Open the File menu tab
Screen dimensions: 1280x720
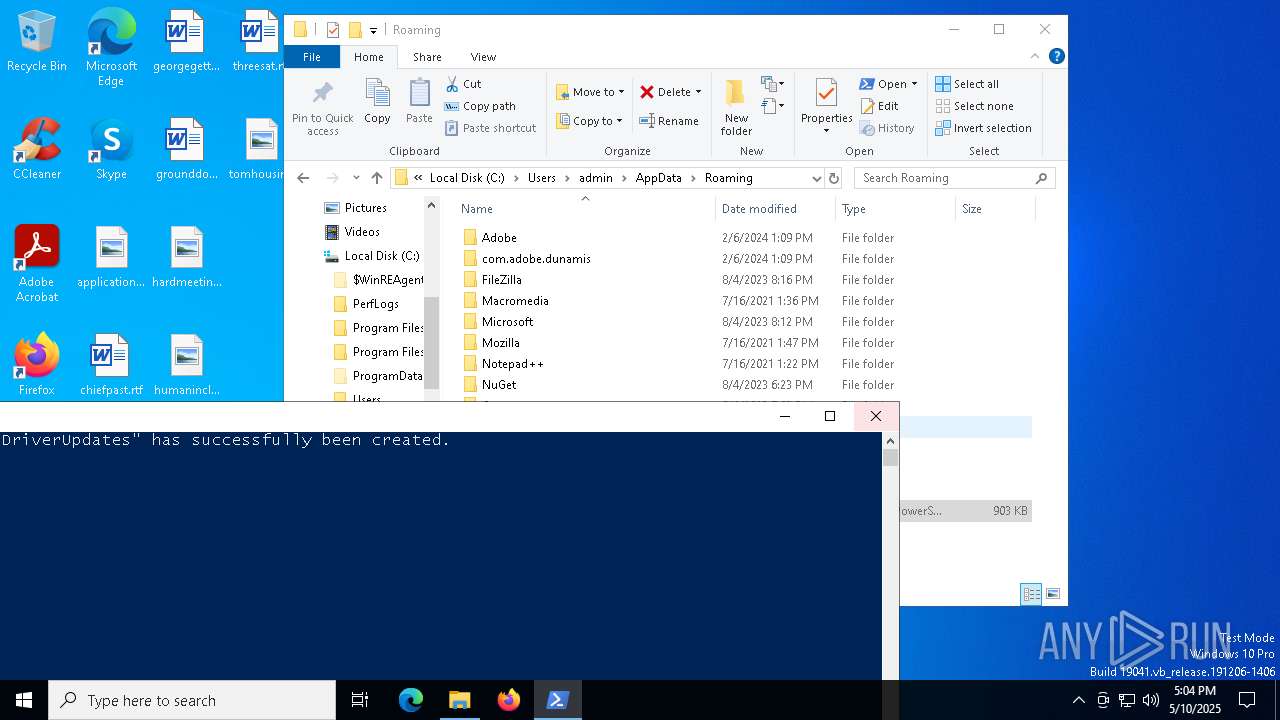(x=312, y=57)
